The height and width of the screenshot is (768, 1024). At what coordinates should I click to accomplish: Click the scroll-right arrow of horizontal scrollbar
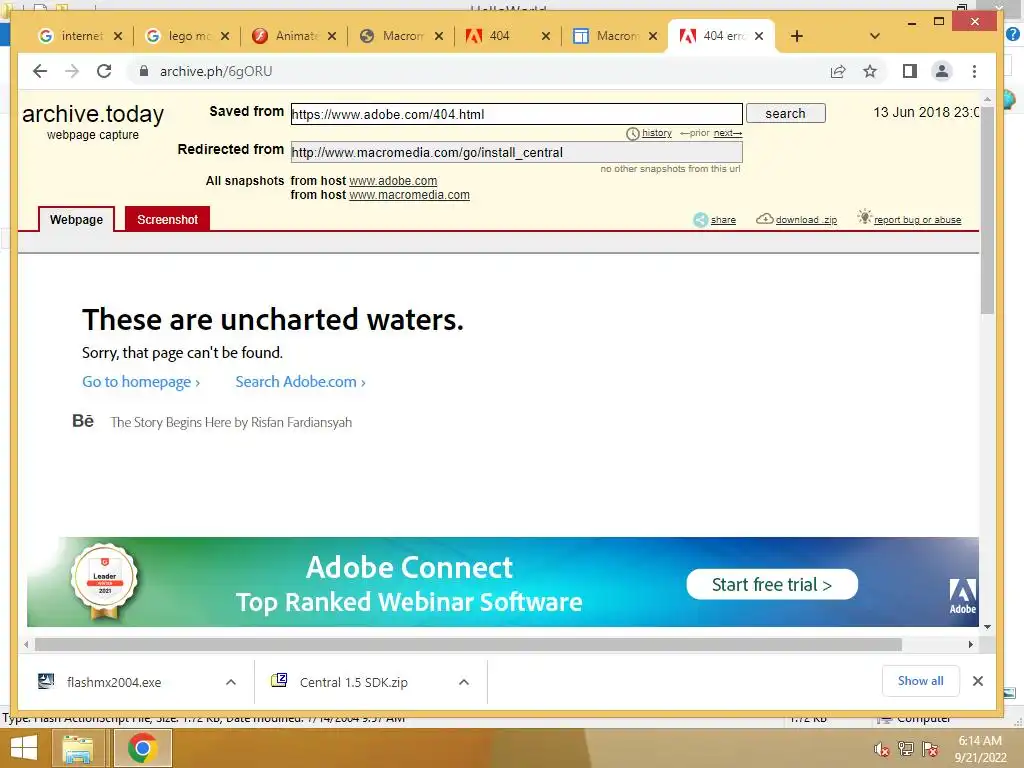click(x=971, y=645)
